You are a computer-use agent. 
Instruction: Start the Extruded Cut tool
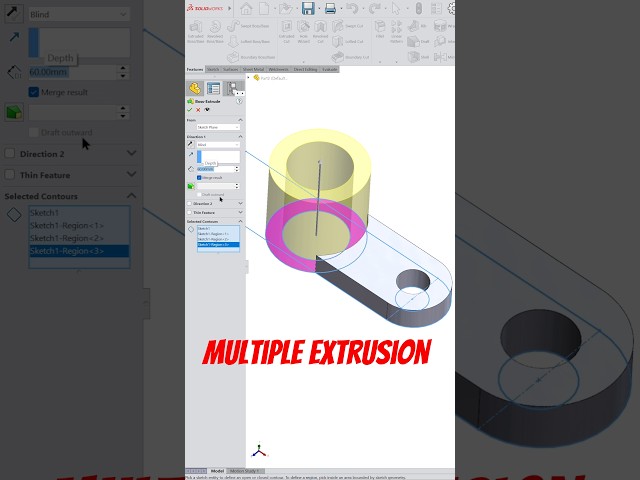point(287,32)
